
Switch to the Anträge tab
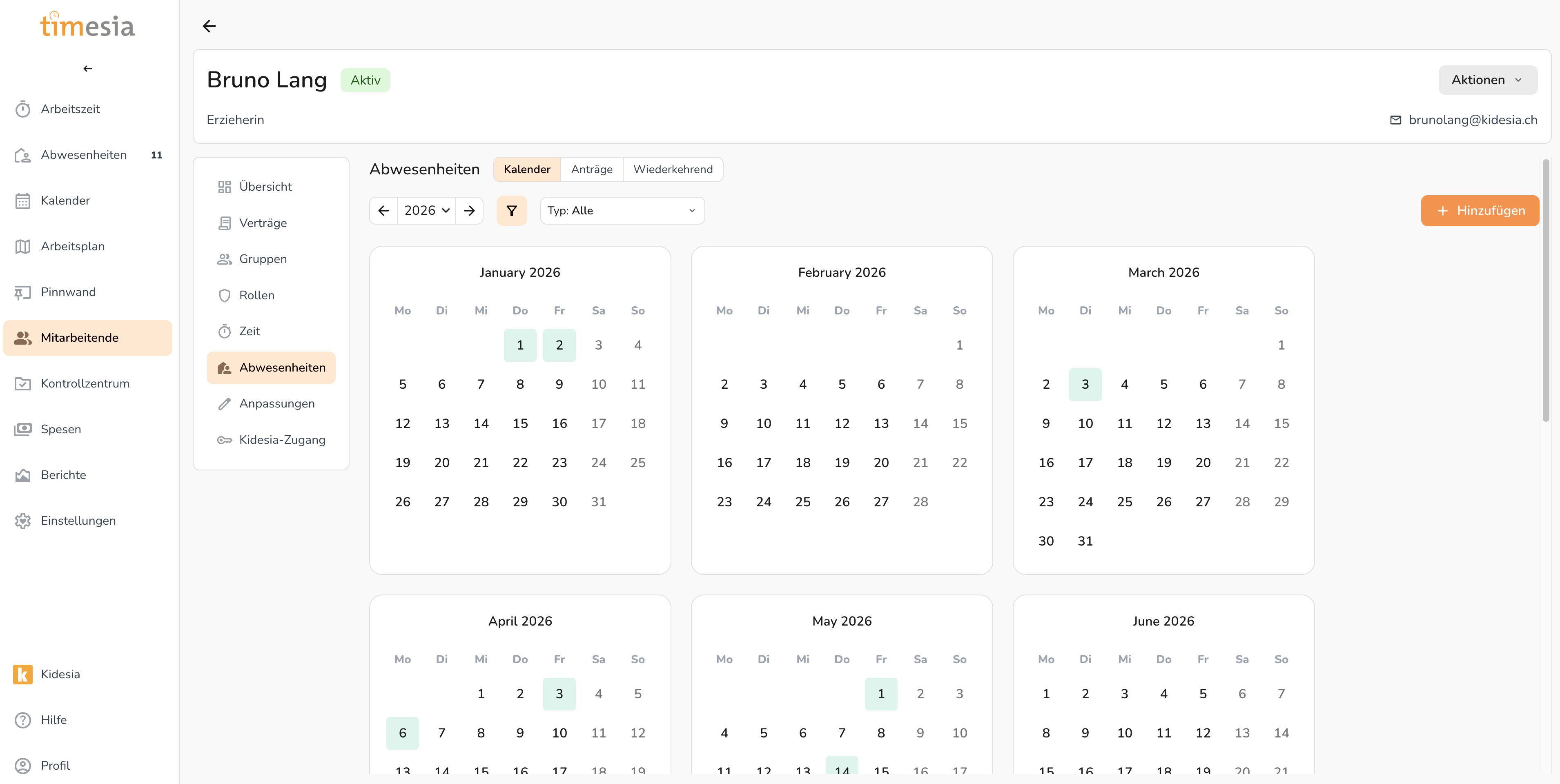tap(591, 169)
